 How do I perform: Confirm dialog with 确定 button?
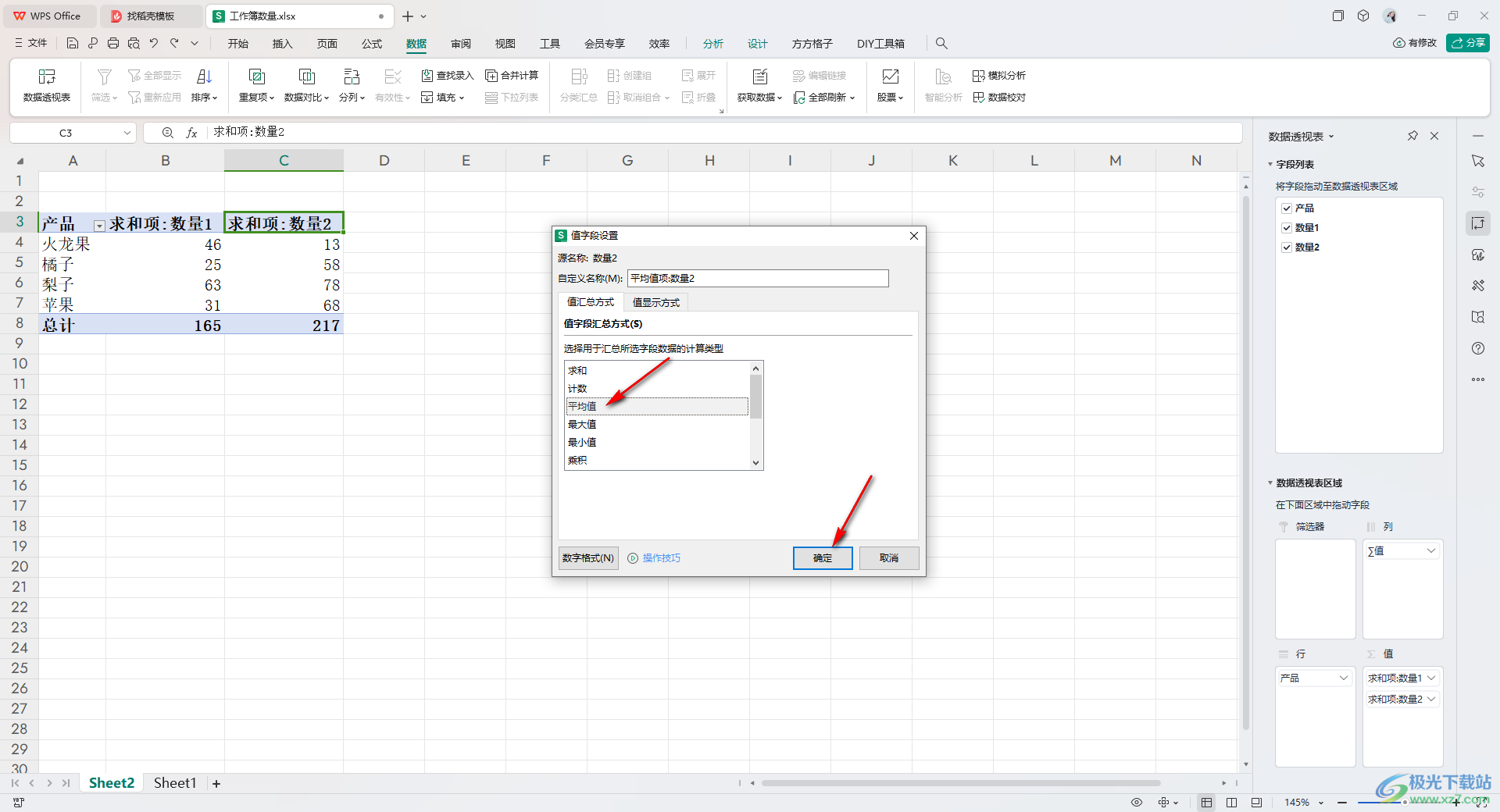(823, 558)
